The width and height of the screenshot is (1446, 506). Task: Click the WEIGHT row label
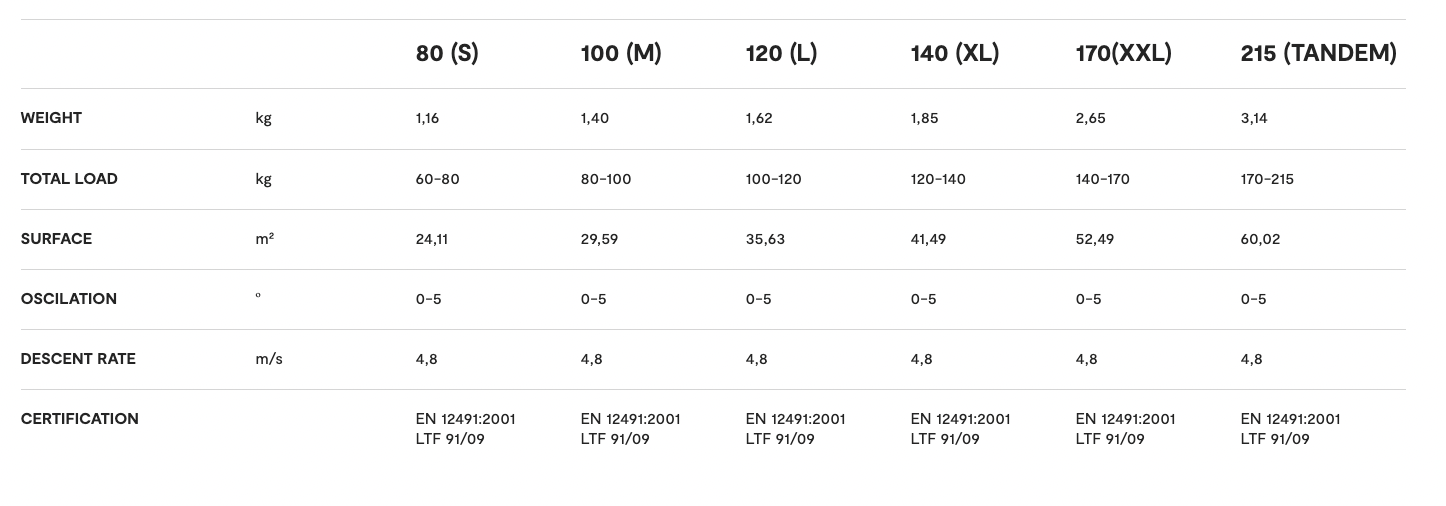(x=51, y=118)
